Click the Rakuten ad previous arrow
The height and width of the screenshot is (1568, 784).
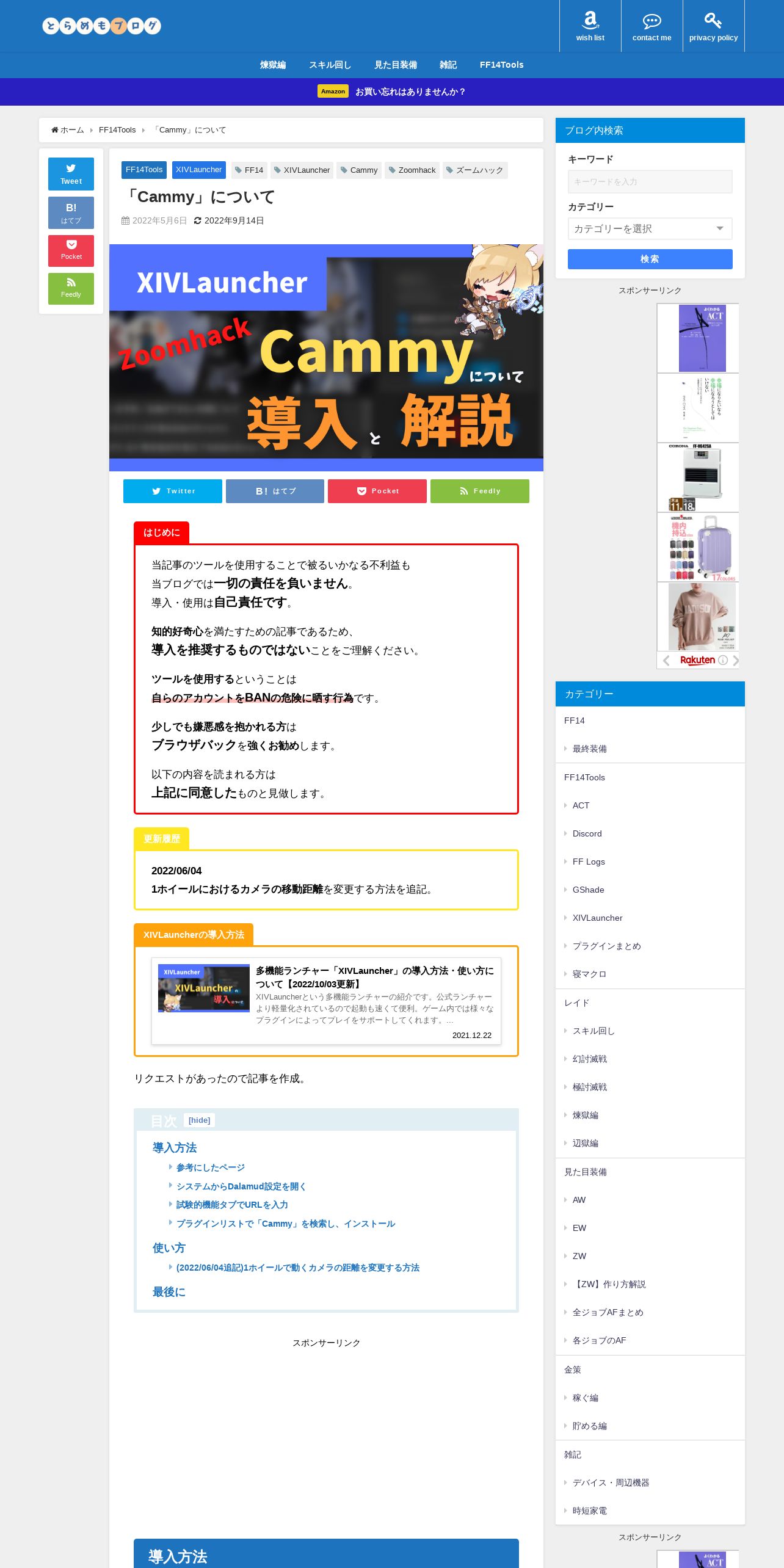tap(666, 661)
